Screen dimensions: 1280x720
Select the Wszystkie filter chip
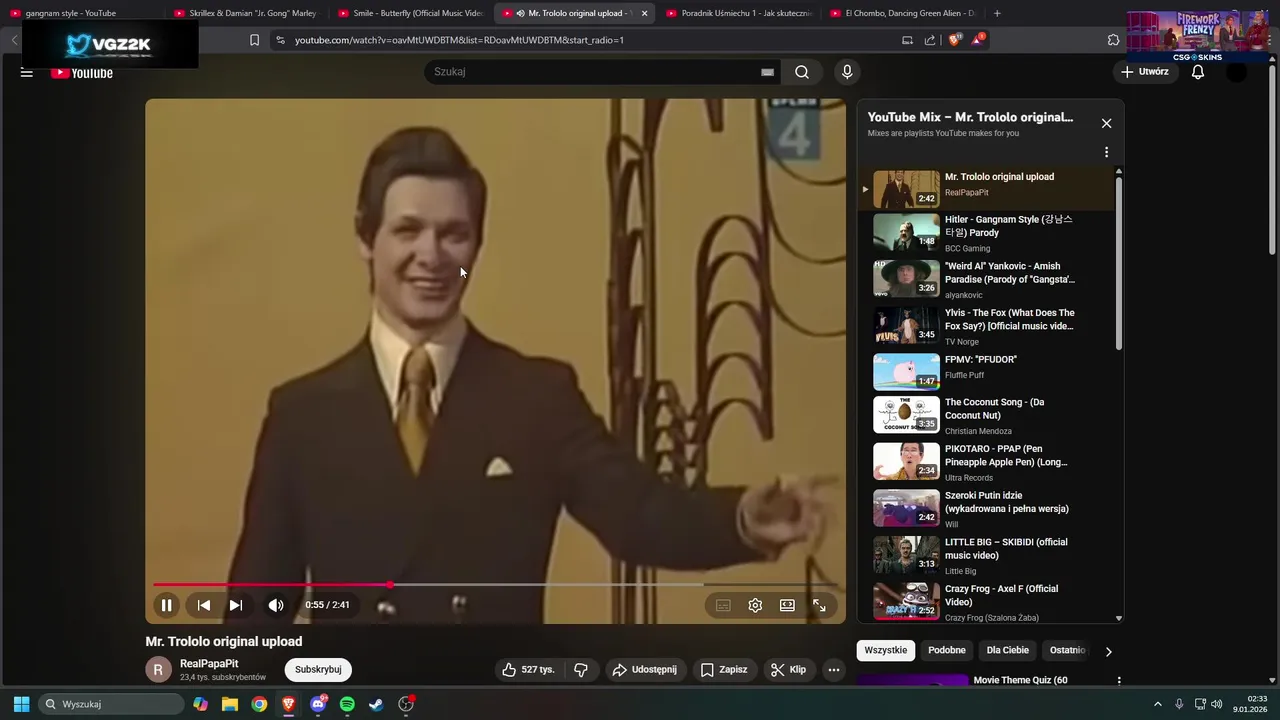point(886,650)
